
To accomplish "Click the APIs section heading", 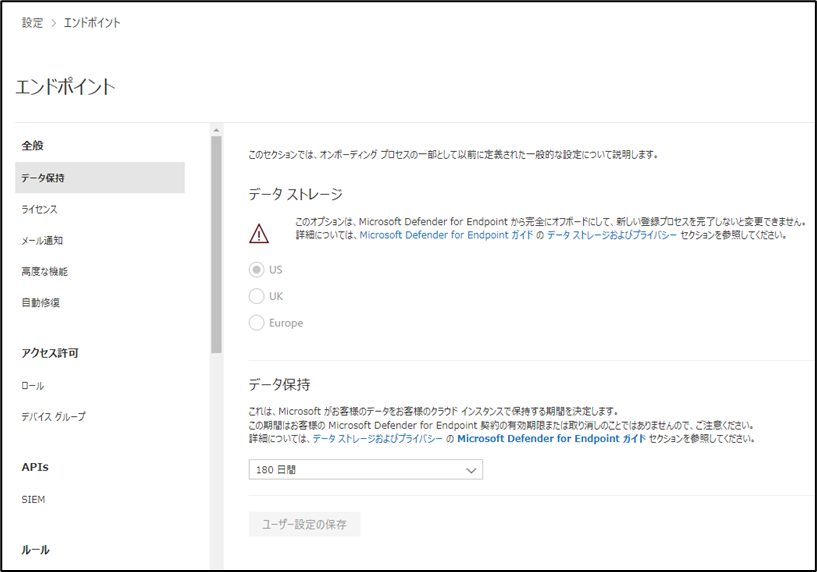I will click(35, 467).
